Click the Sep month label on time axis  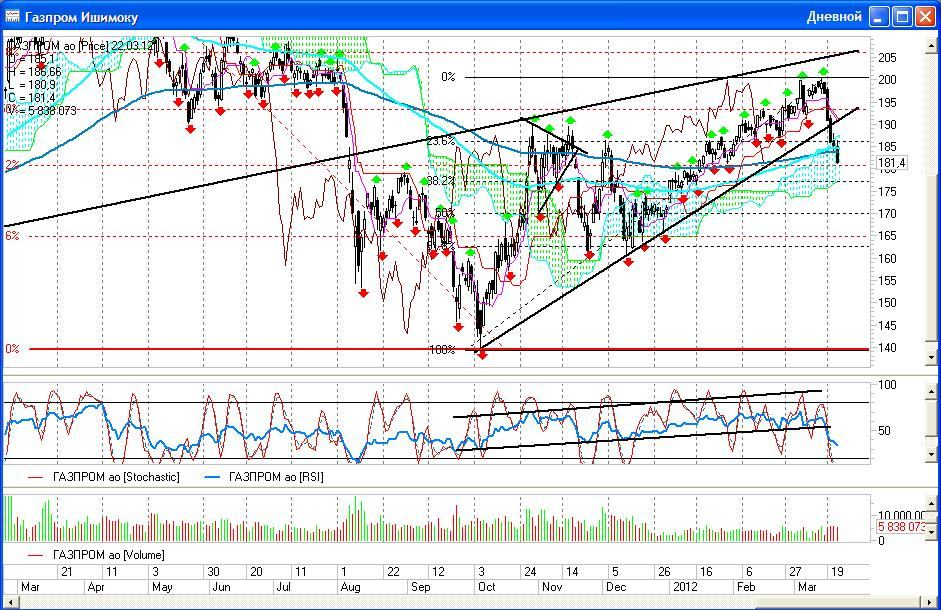[x=421, y=587]
